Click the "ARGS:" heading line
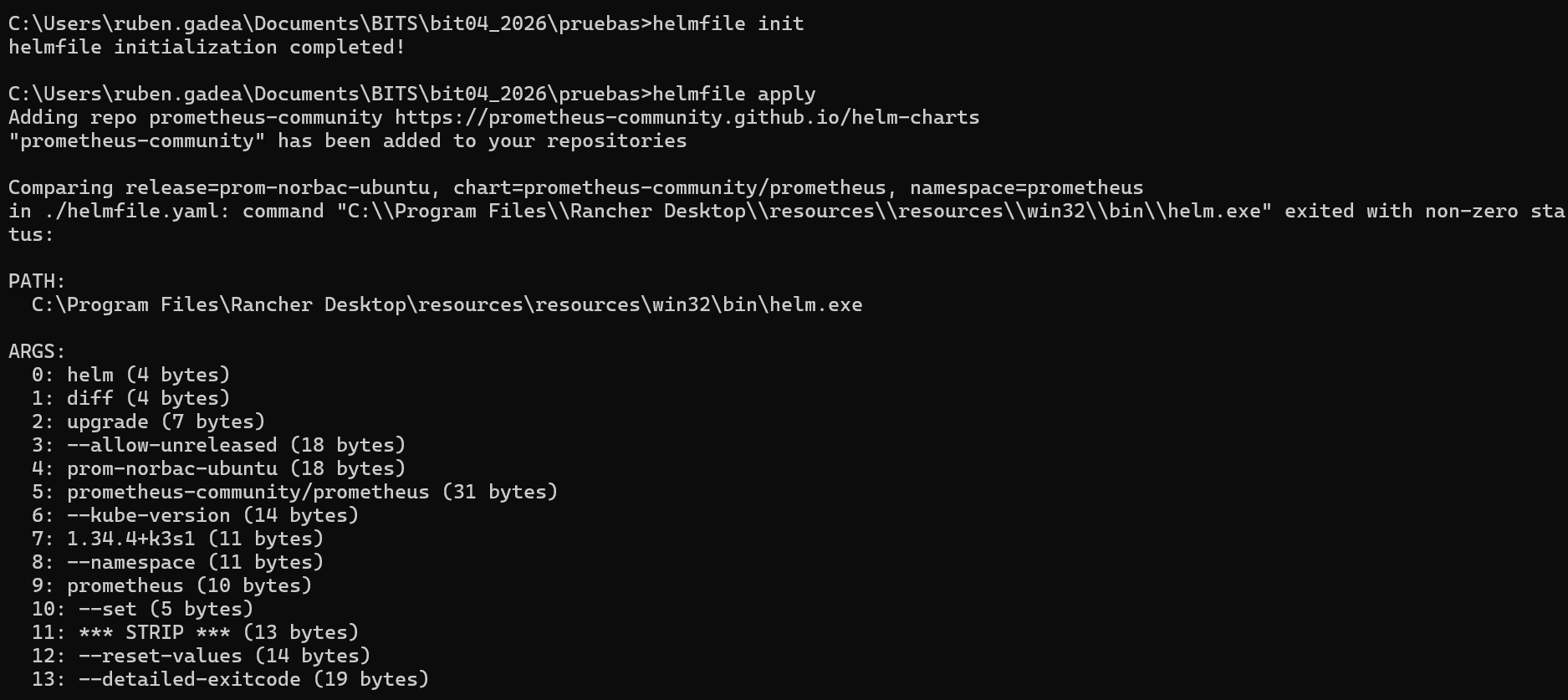This screenshot has height=700, width=1568. point(37,351)
